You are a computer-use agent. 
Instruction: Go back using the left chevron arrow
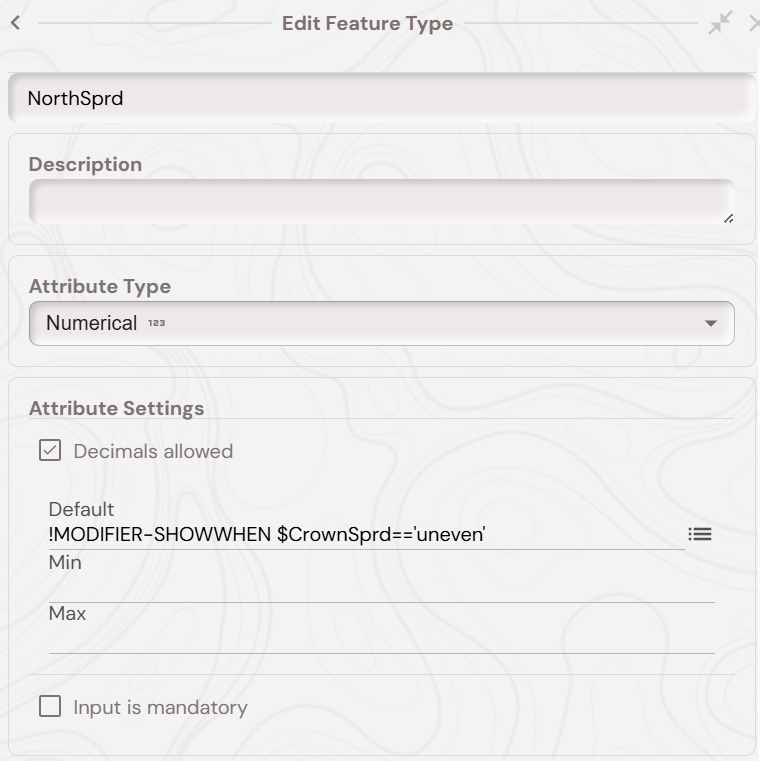[15, 23]
